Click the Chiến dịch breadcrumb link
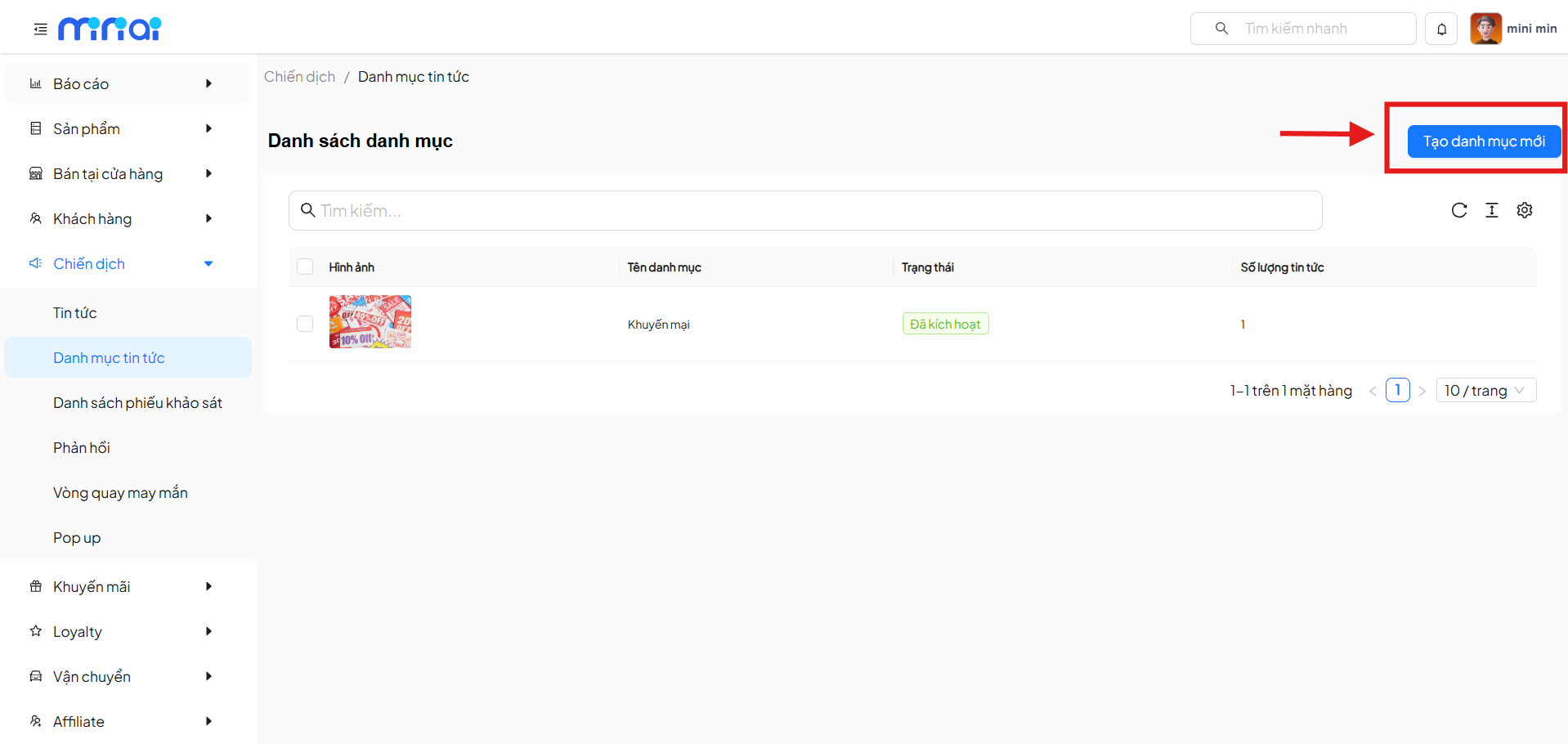Screen dimensions: 1568x744 (x=299, y=77)
